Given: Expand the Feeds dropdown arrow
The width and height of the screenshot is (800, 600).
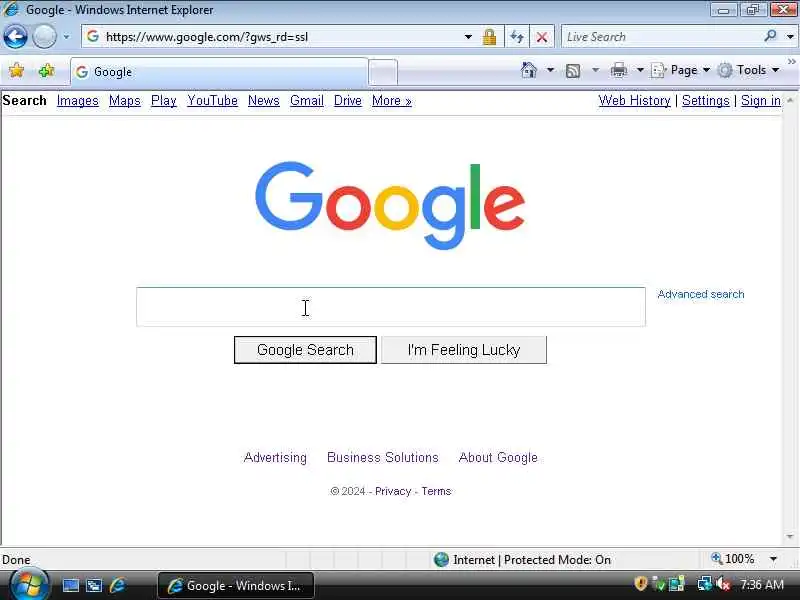Looking at the screenshot, I should tap(595, 70).
